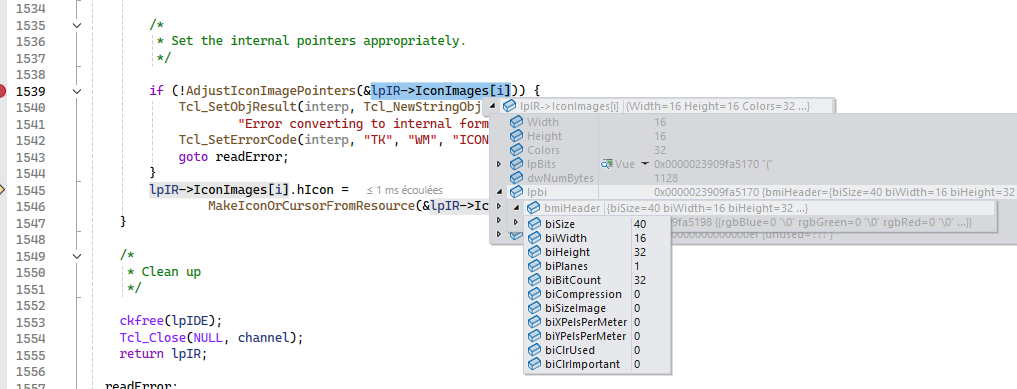Select the biBitCount value 32

point(640,280)
